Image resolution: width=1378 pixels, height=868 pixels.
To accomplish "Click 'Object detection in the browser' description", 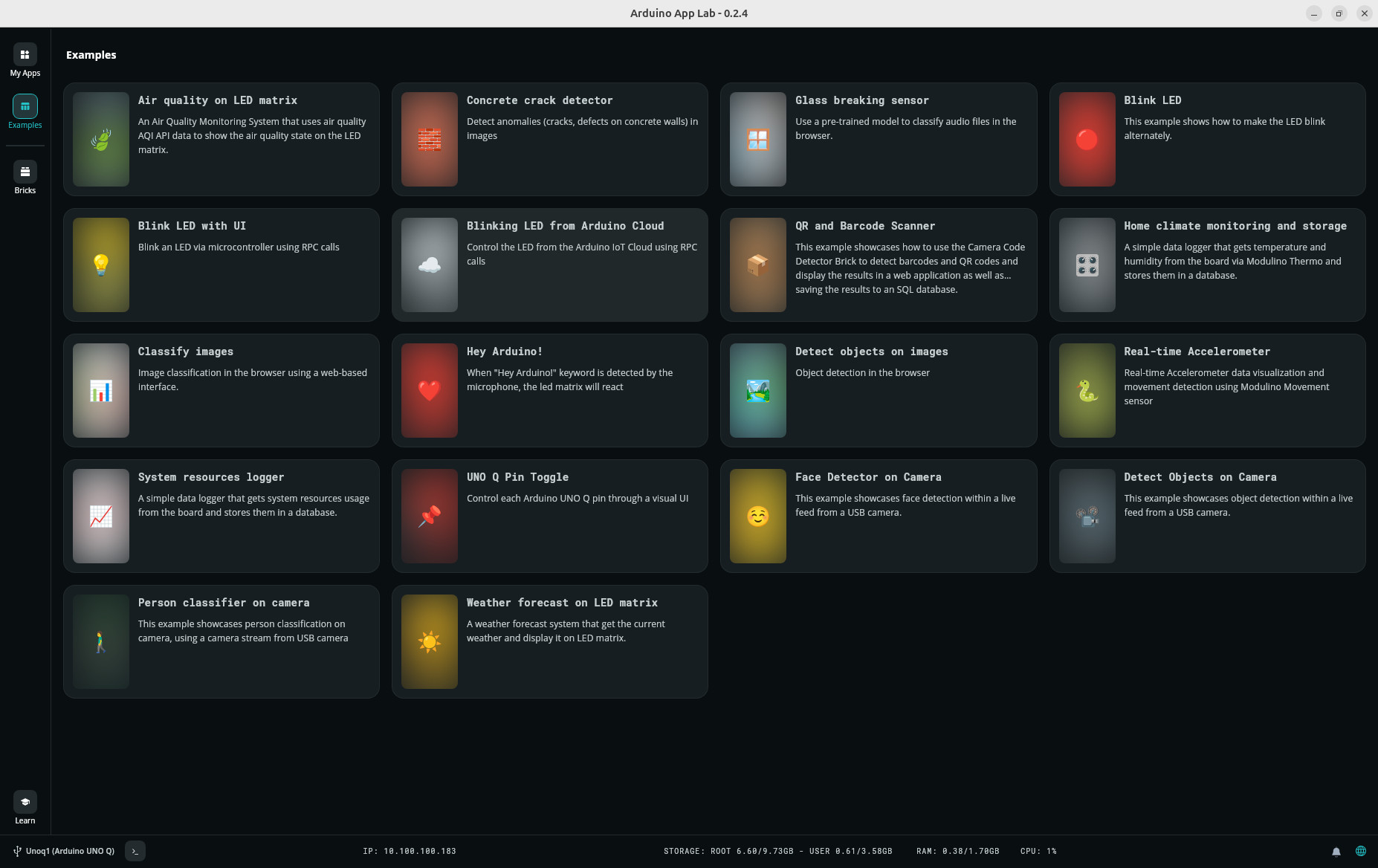I will 862,372.
